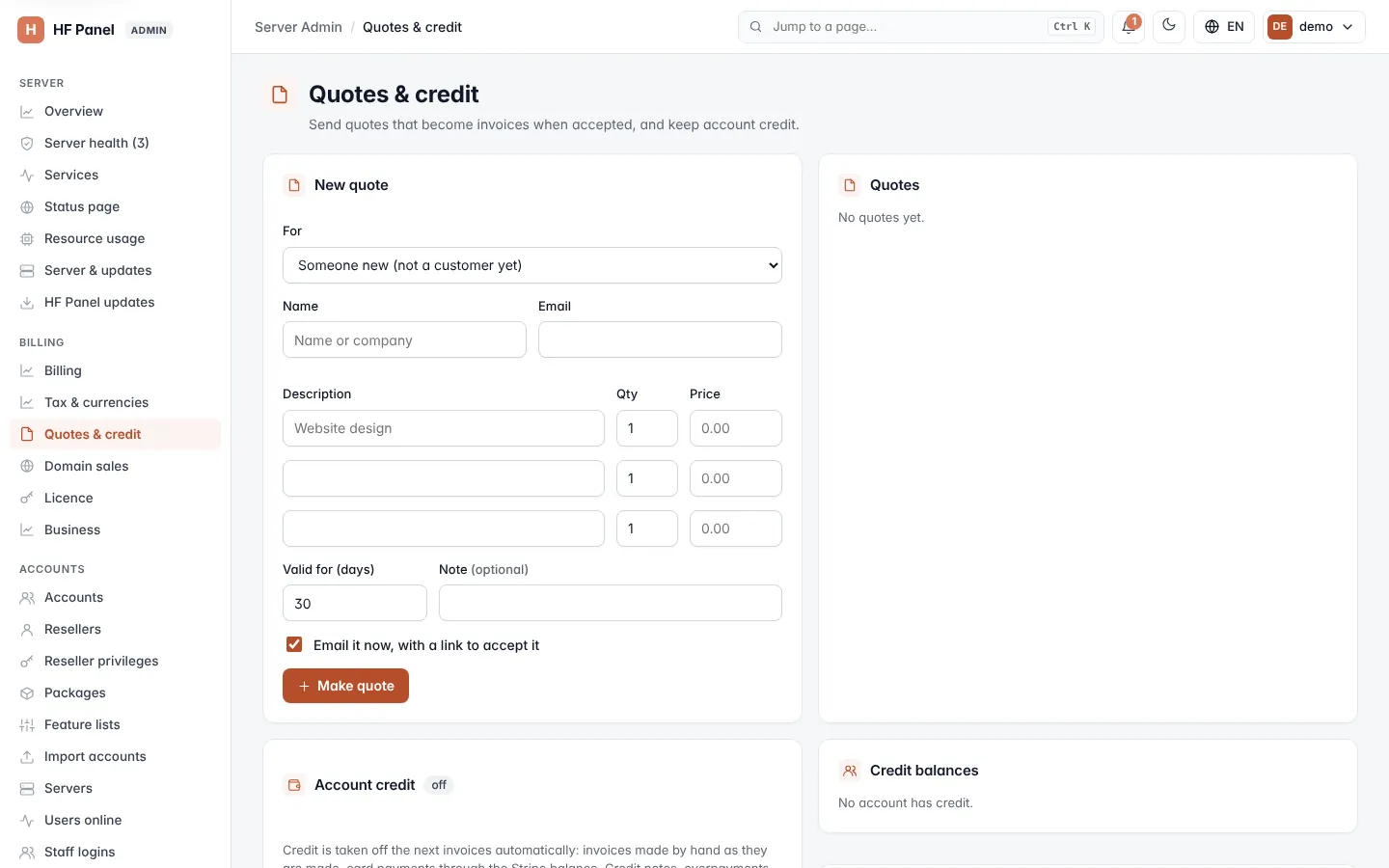Open Server & updates page
Screen dimensions: 1389x868
tap(116, 270)
